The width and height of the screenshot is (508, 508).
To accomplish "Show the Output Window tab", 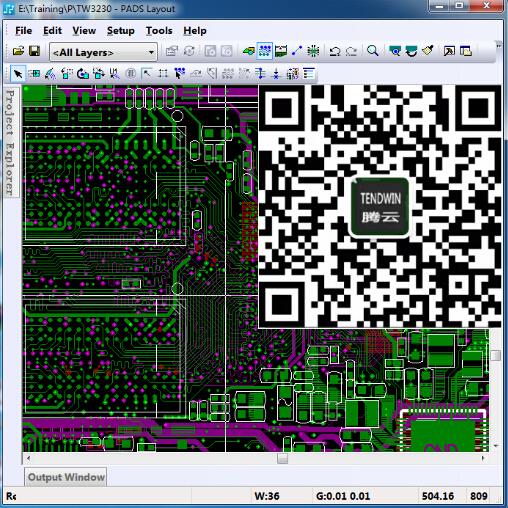I will (x=66, y=477).
